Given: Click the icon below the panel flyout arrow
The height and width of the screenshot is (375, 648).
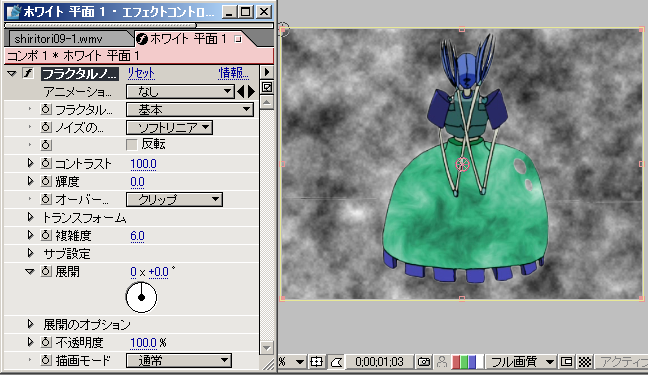Looking at the screenshot, I should [267, 87].
